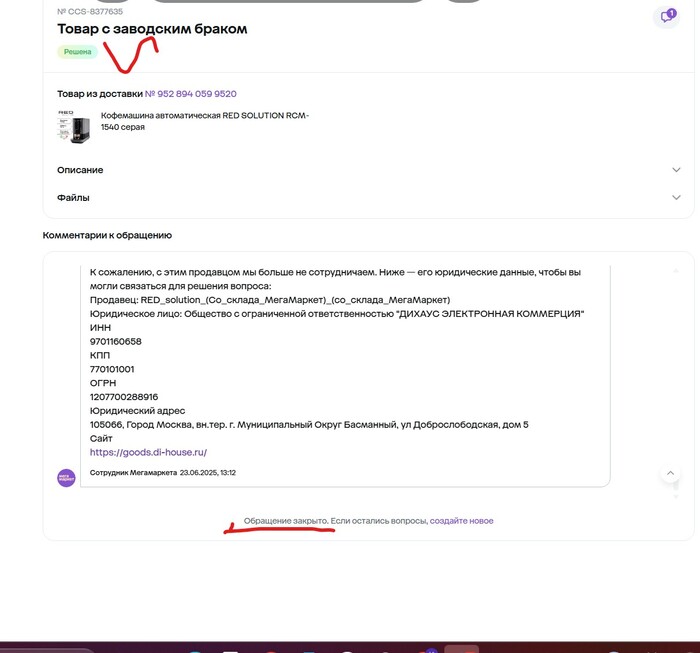The width and height of the screenshot is (700, 653).
Task: Expand the Описание section chevron
Action: (676, 170)
